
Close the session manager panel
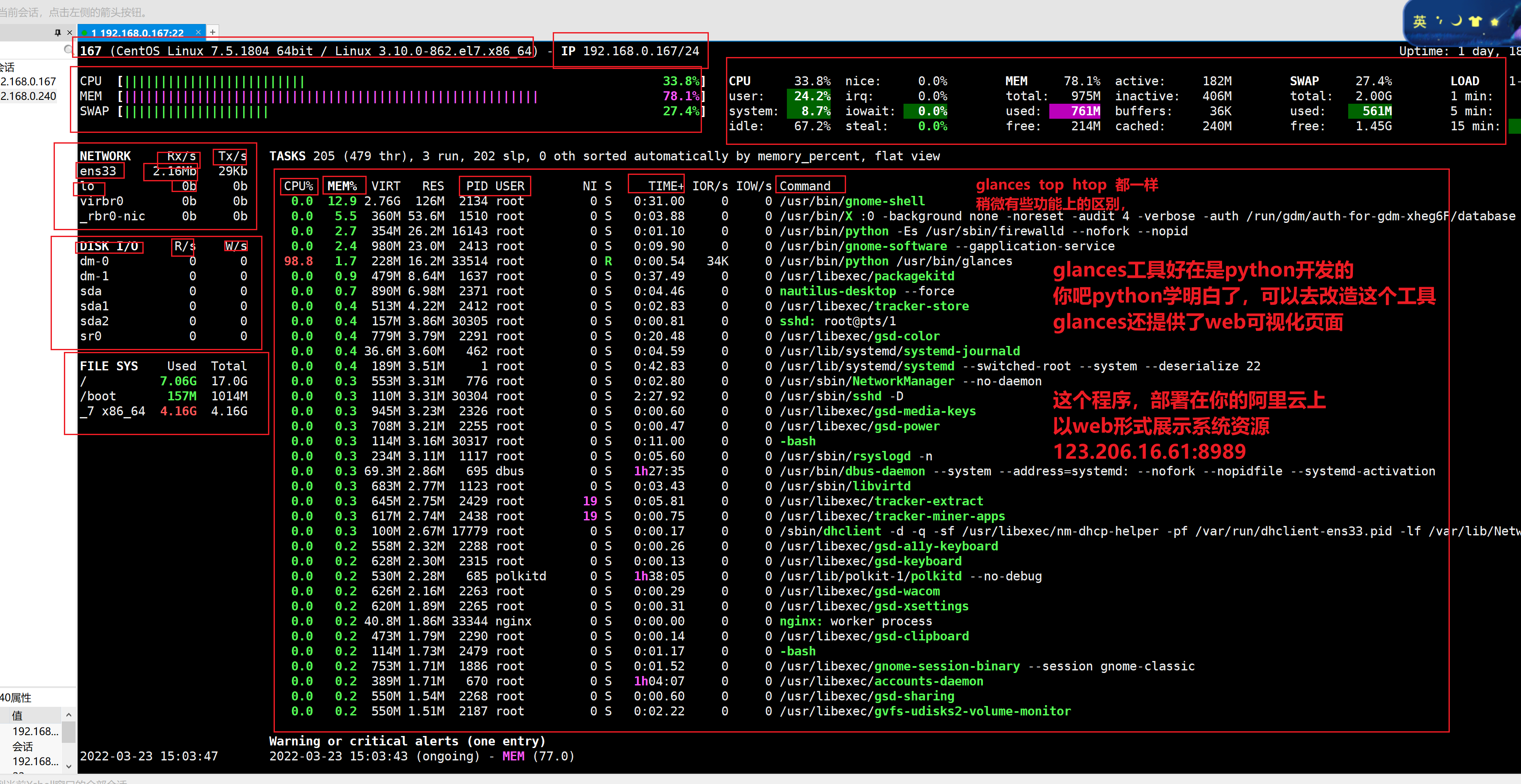pyautogui.click(x=69, y=33)
